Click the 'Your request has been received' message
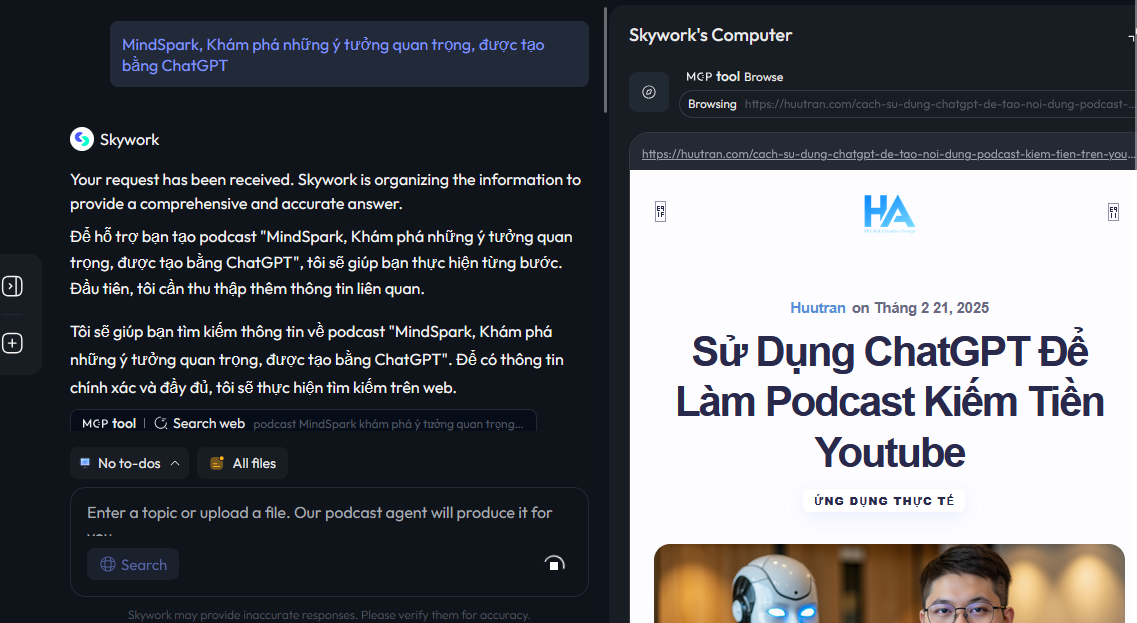This screenshot has width=1137, height=623. click(326, 191)
